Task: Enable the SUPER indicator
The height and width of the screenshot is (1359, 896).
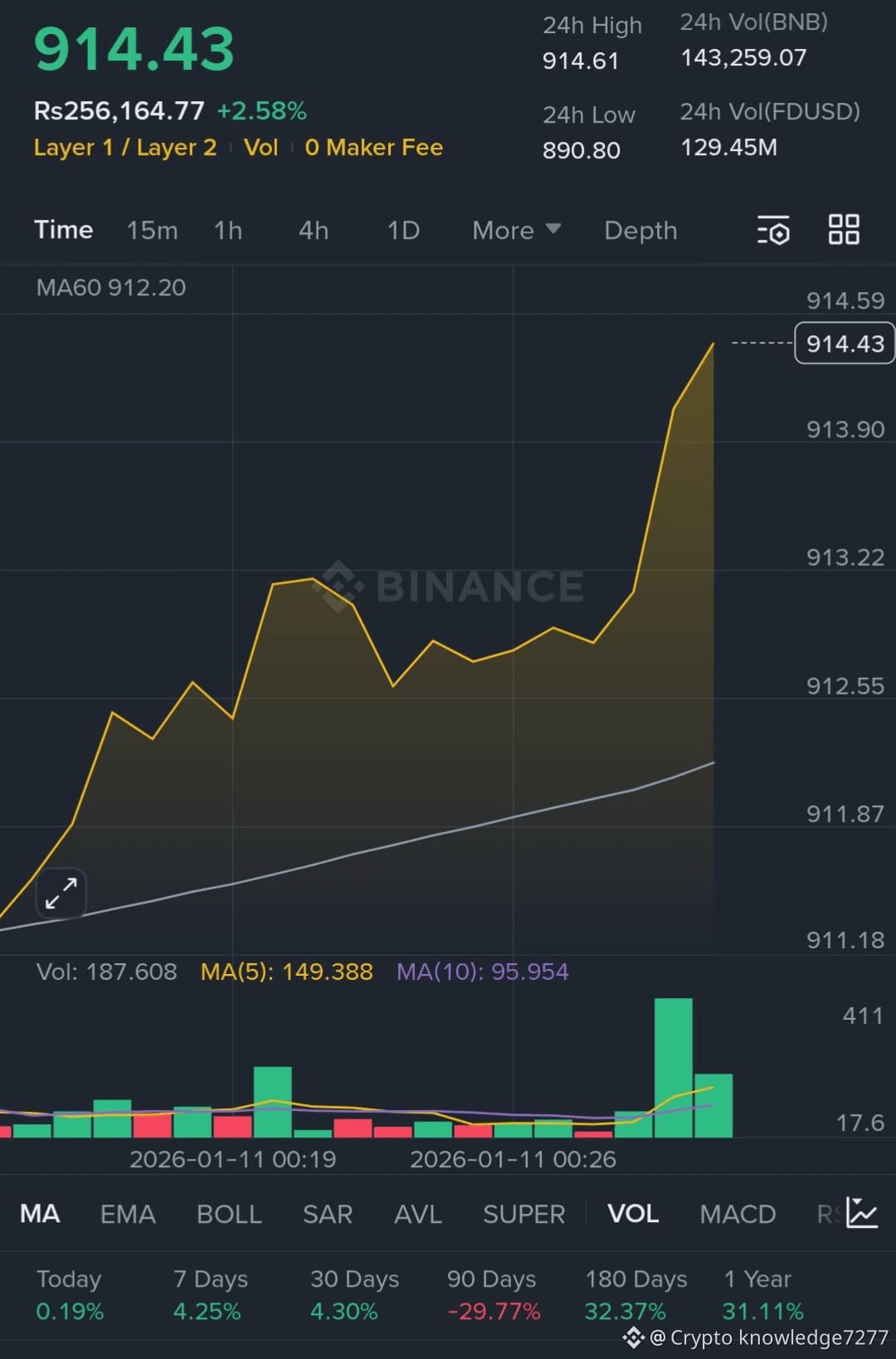Action: pos(524,1214)
